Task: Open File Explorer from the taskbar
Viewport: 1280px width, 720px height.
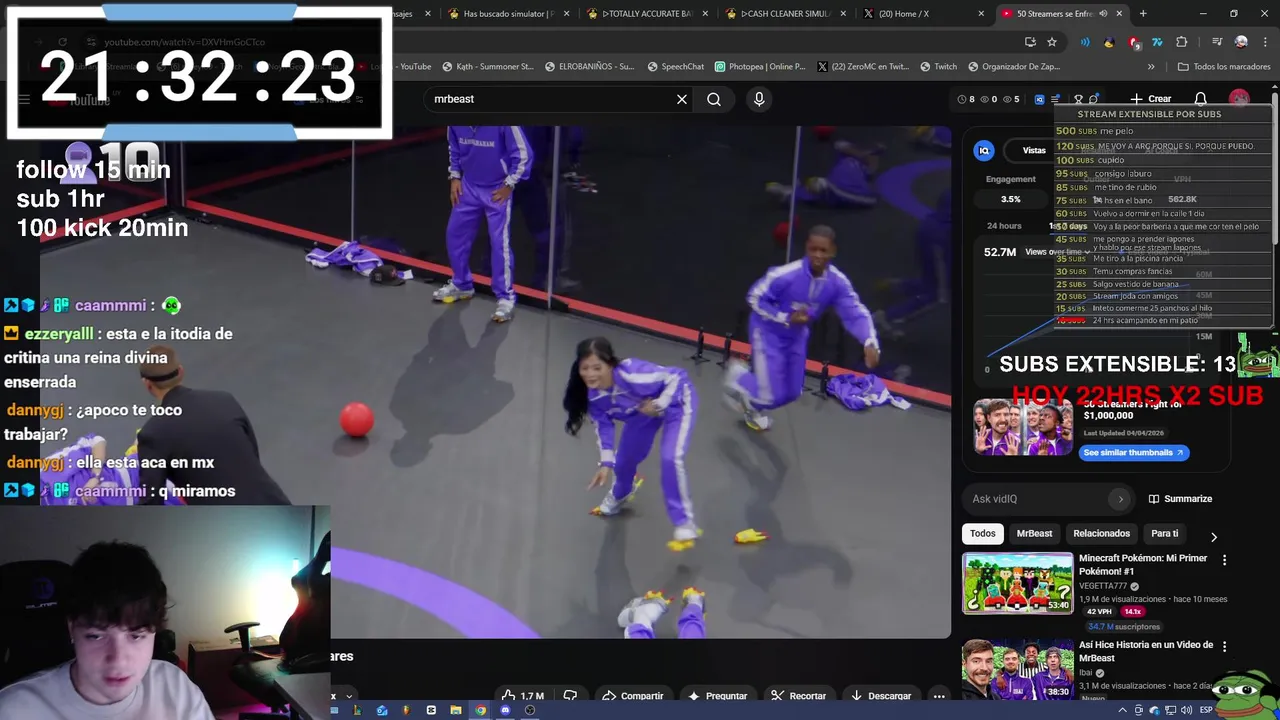Action: [455, 710]
